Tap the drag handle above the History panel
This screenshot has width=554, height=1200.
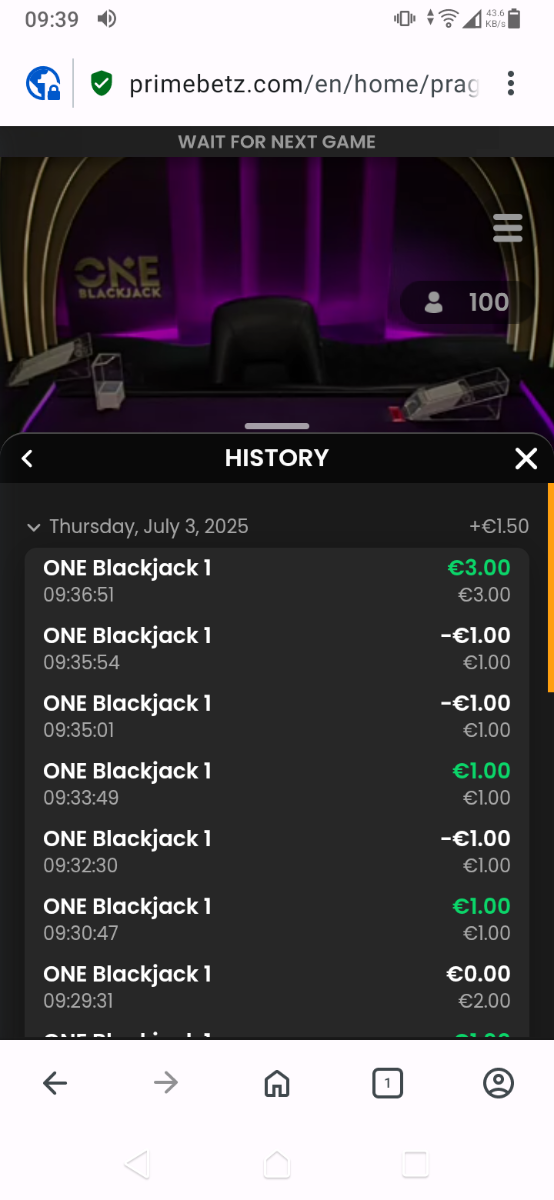tap(276, 427)
